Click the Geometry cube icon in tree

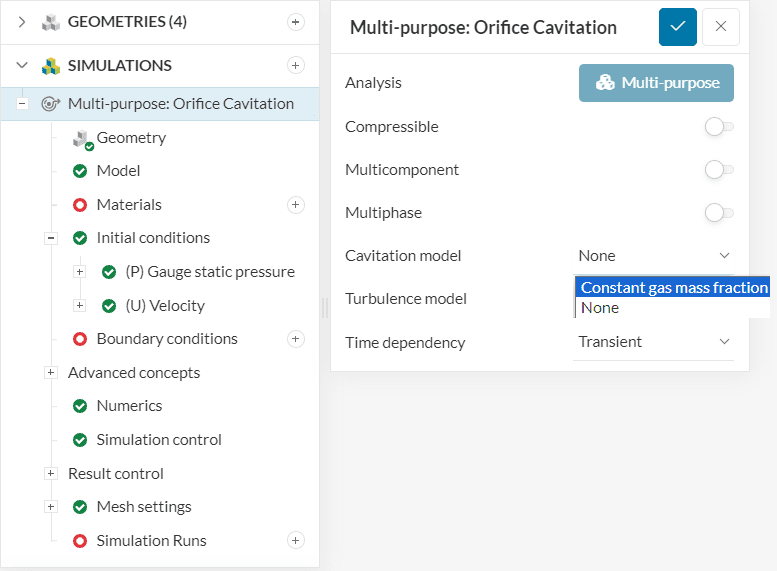coord(82,139)
